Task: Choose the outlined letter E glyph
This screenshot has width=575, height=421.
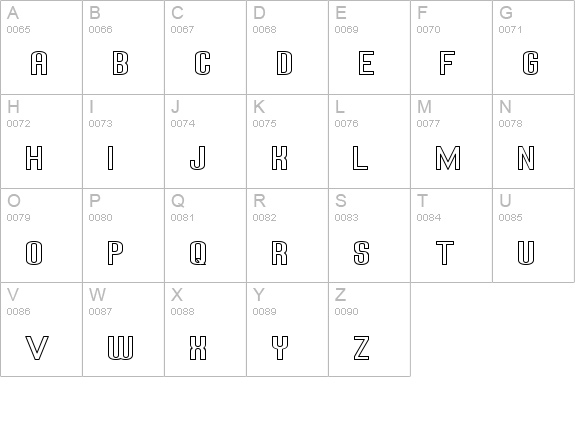Action: click(366, 63)
